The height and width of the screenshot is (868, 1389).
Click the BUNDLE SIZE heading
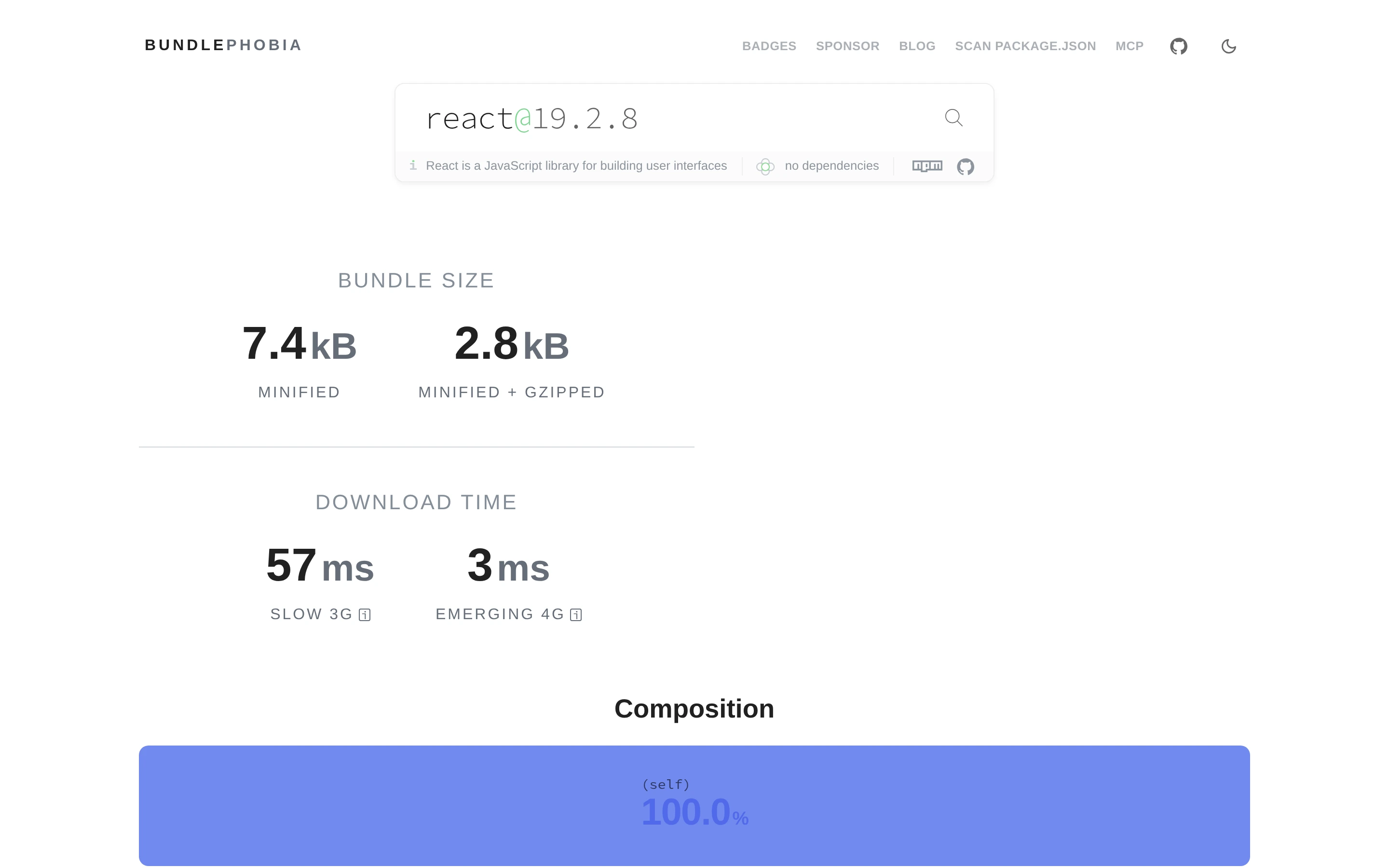(x=416, y=281)
